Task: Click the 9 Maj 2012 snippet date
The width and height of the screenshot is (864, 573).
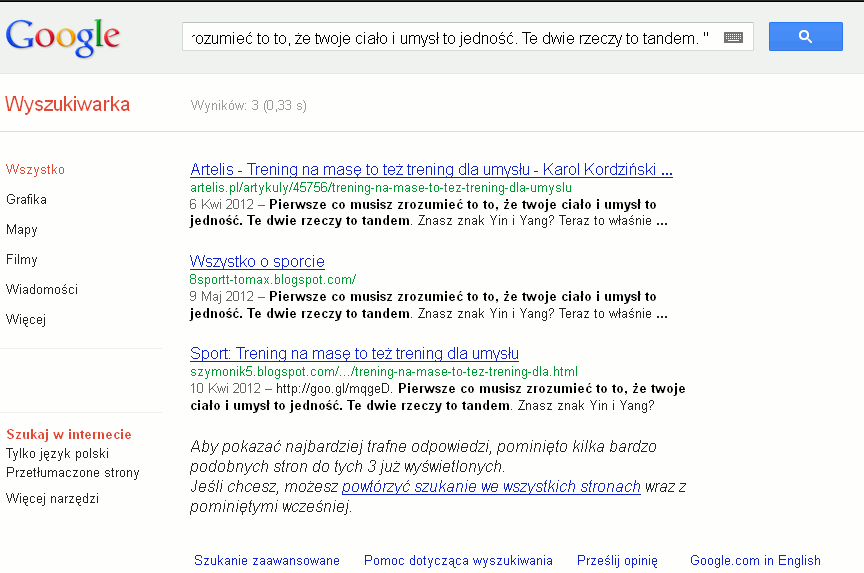Action: [222, 296]
